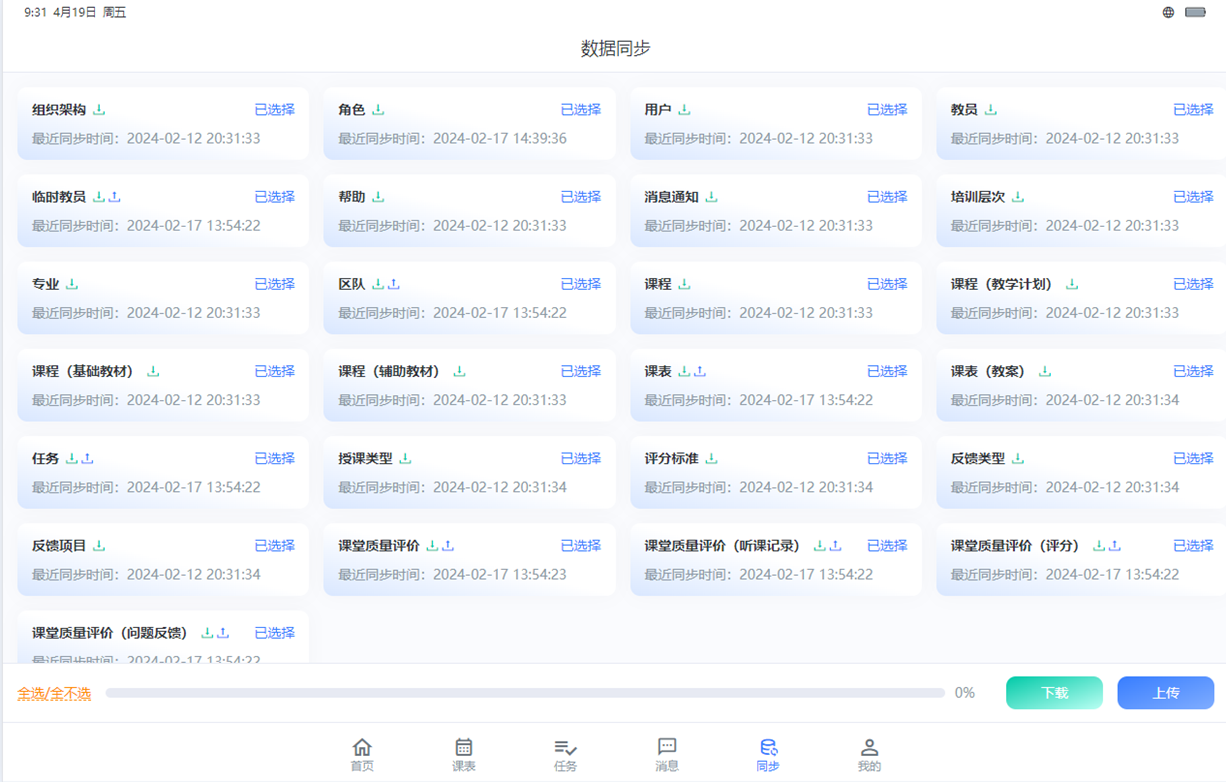Toggle 已选择 on the 组织架构 card
This screenshot has height=782, width=1226.
(274, 110)
